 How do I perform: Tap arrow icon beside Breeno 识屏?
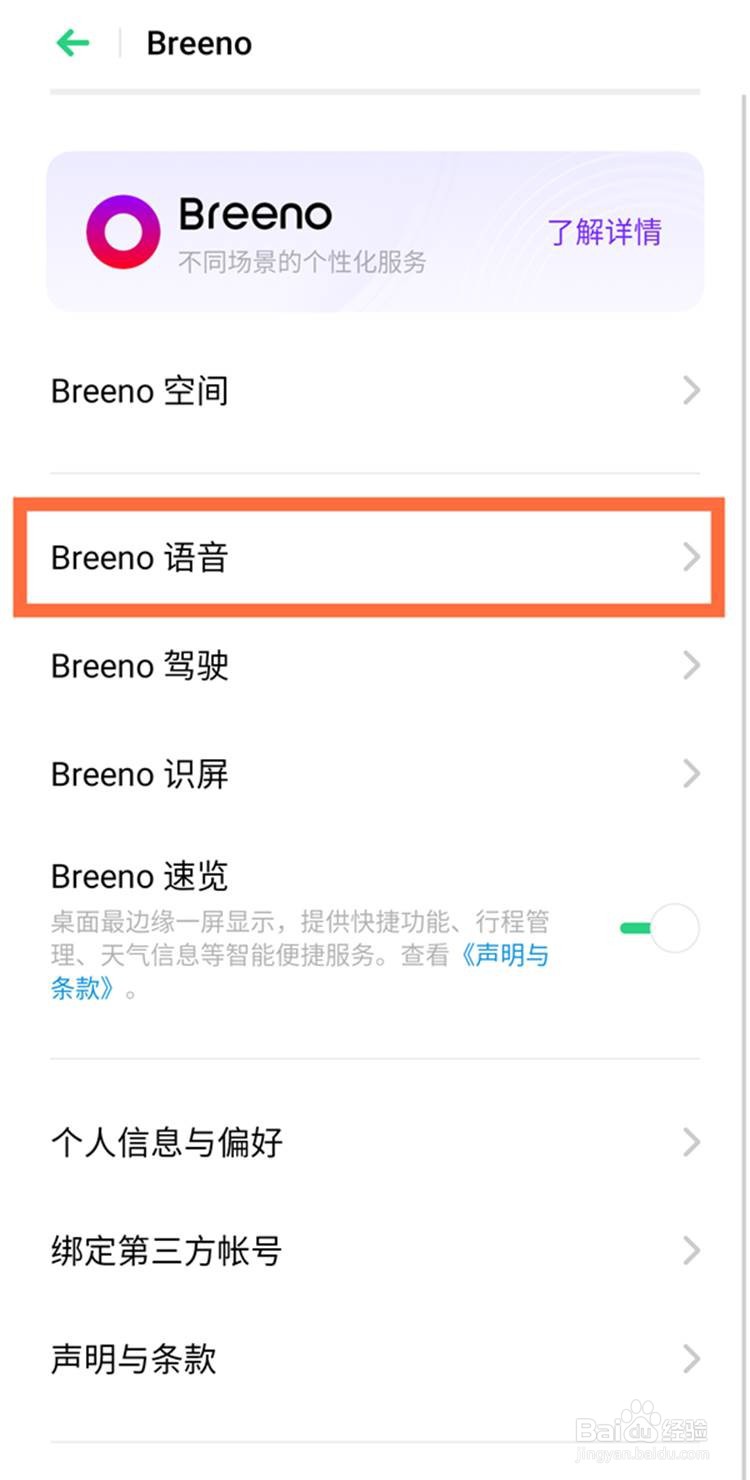691,774
